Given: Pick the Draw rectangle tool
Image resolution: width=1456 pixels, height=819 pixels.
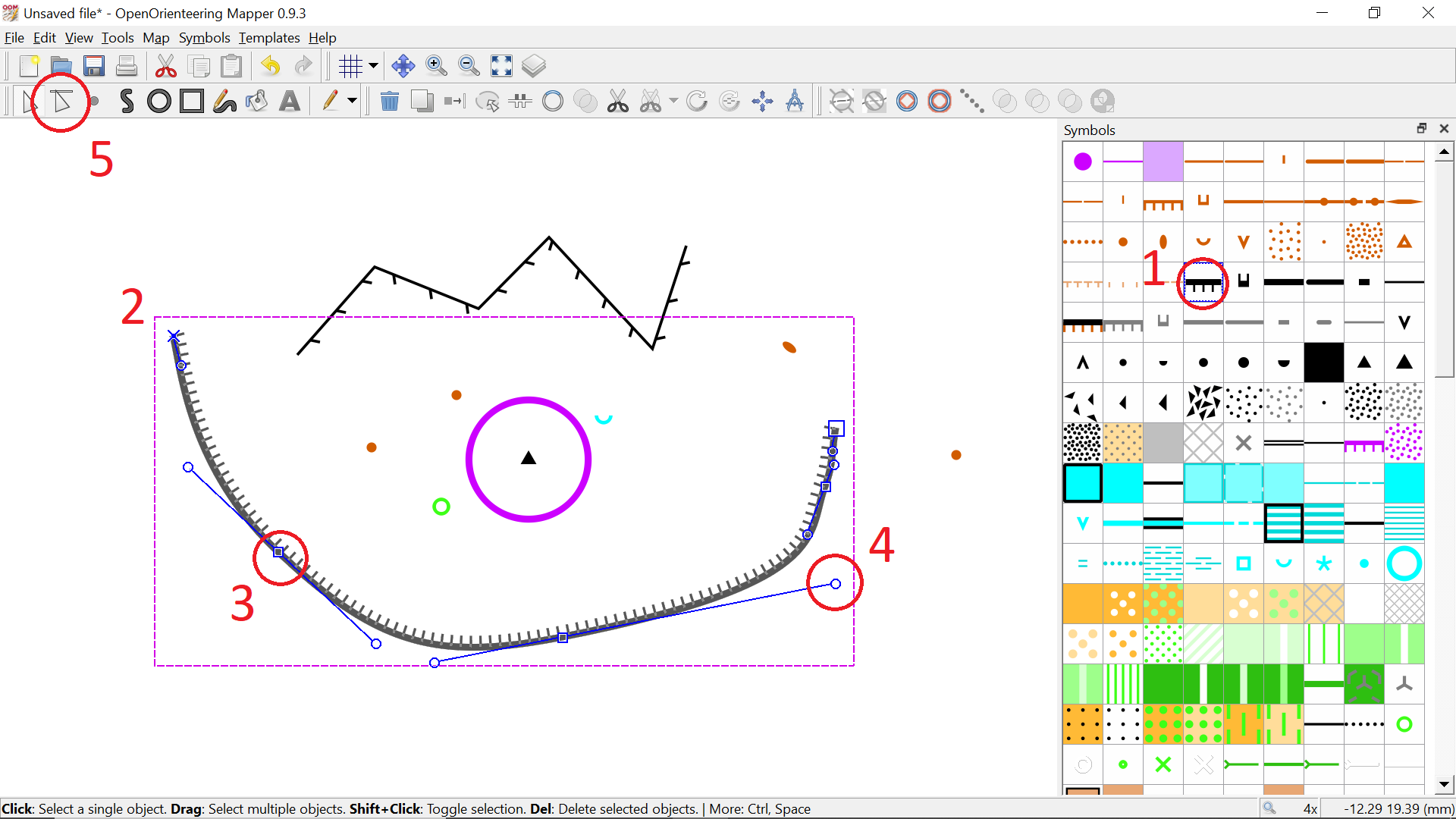Looking at the screenshot, I should [x=191, y=101].
